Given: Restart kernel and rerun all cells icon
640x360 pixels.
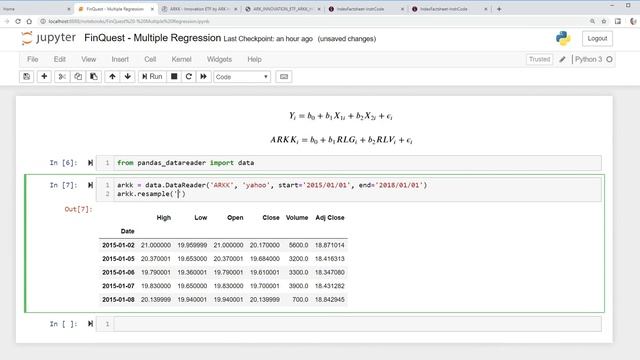Looking at the screenshot, I should [x=203, y=77].
